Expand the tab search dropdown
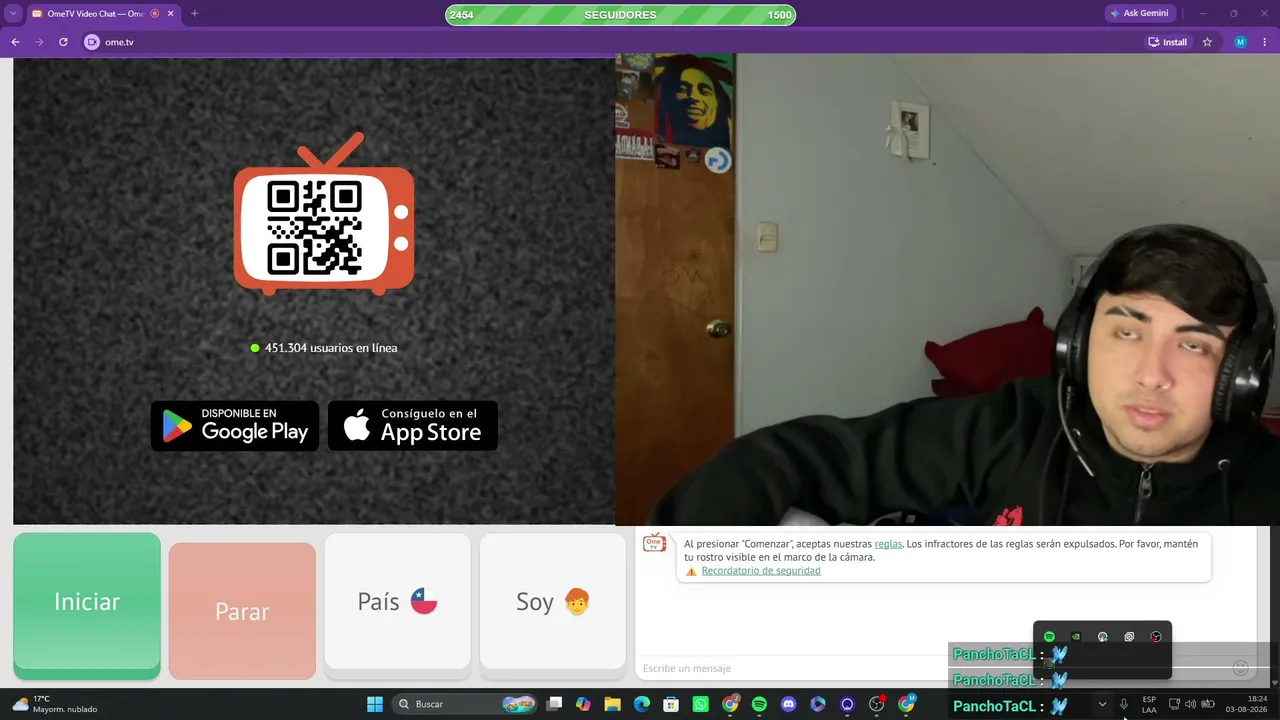 (13, 14)
